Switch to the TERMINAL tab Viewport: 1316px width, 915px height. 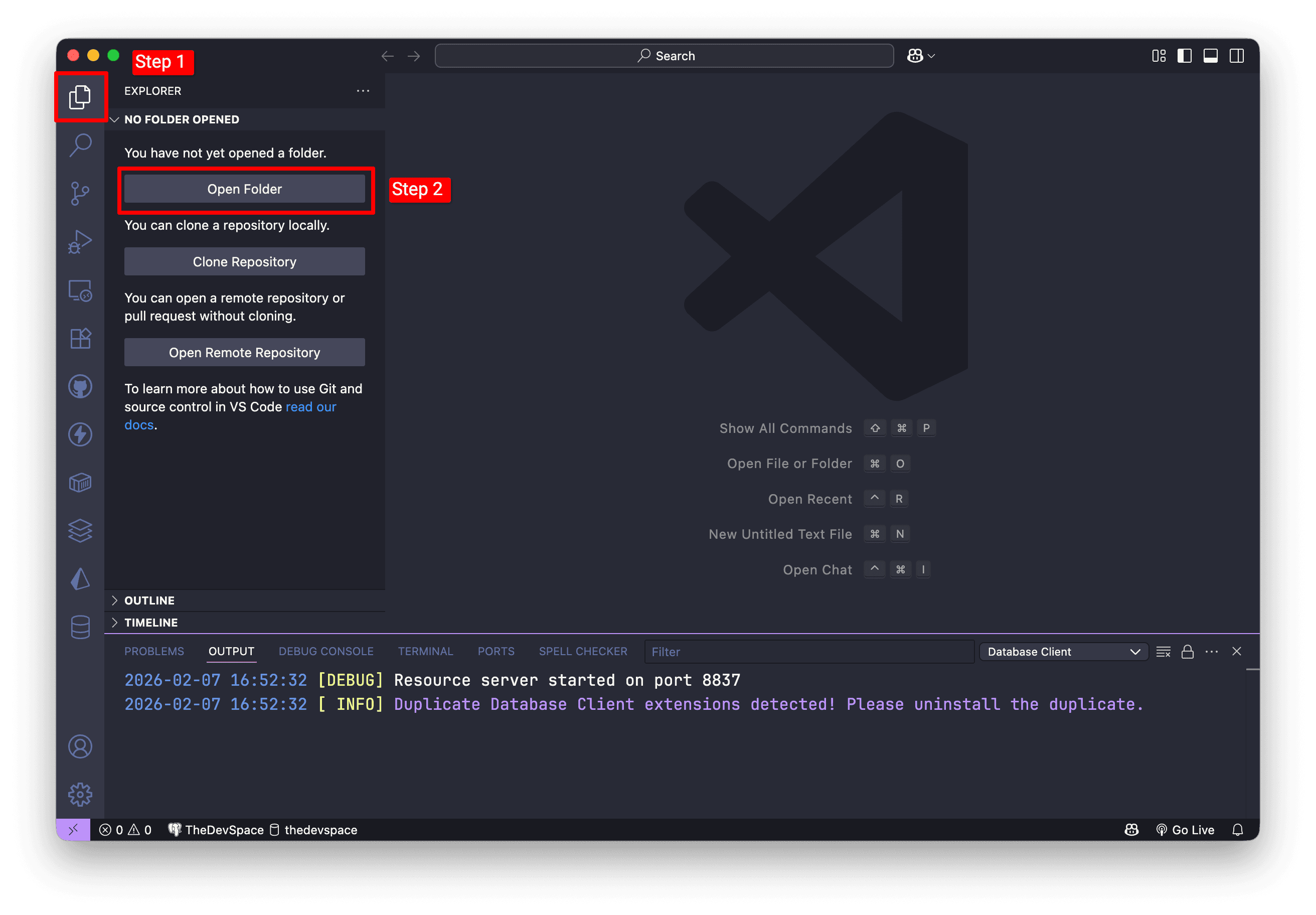tap(425, 651)
